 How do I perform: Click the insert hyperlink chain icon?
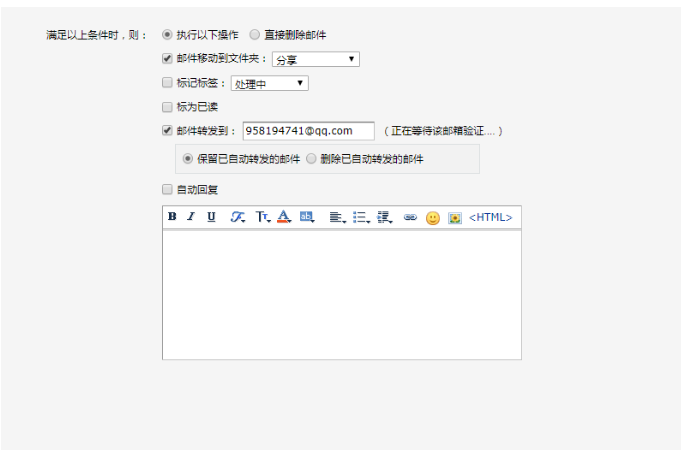point(410,217)
